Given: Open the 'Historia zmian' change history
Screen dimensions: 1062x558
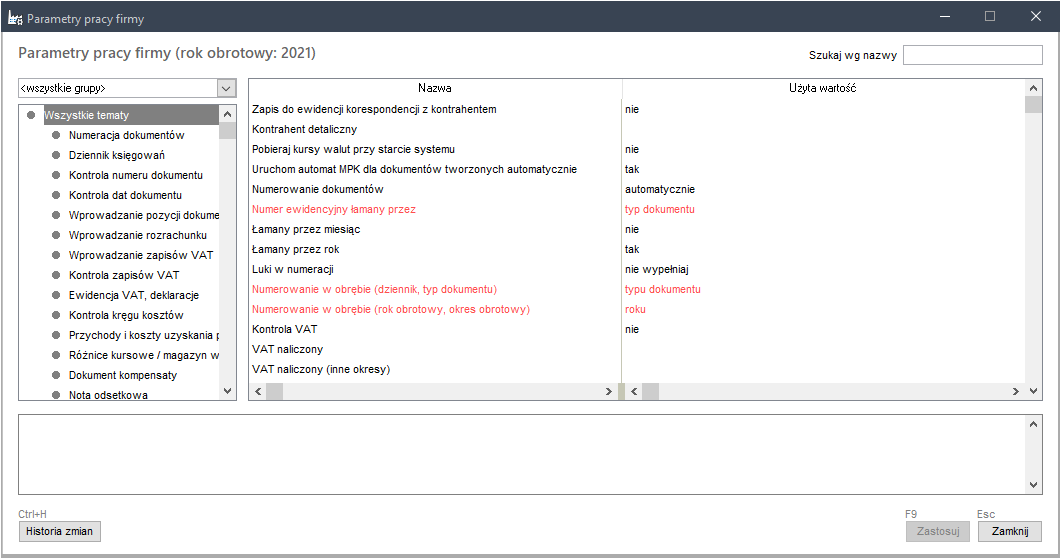Looking at the screenshot, I should (60, 531).
